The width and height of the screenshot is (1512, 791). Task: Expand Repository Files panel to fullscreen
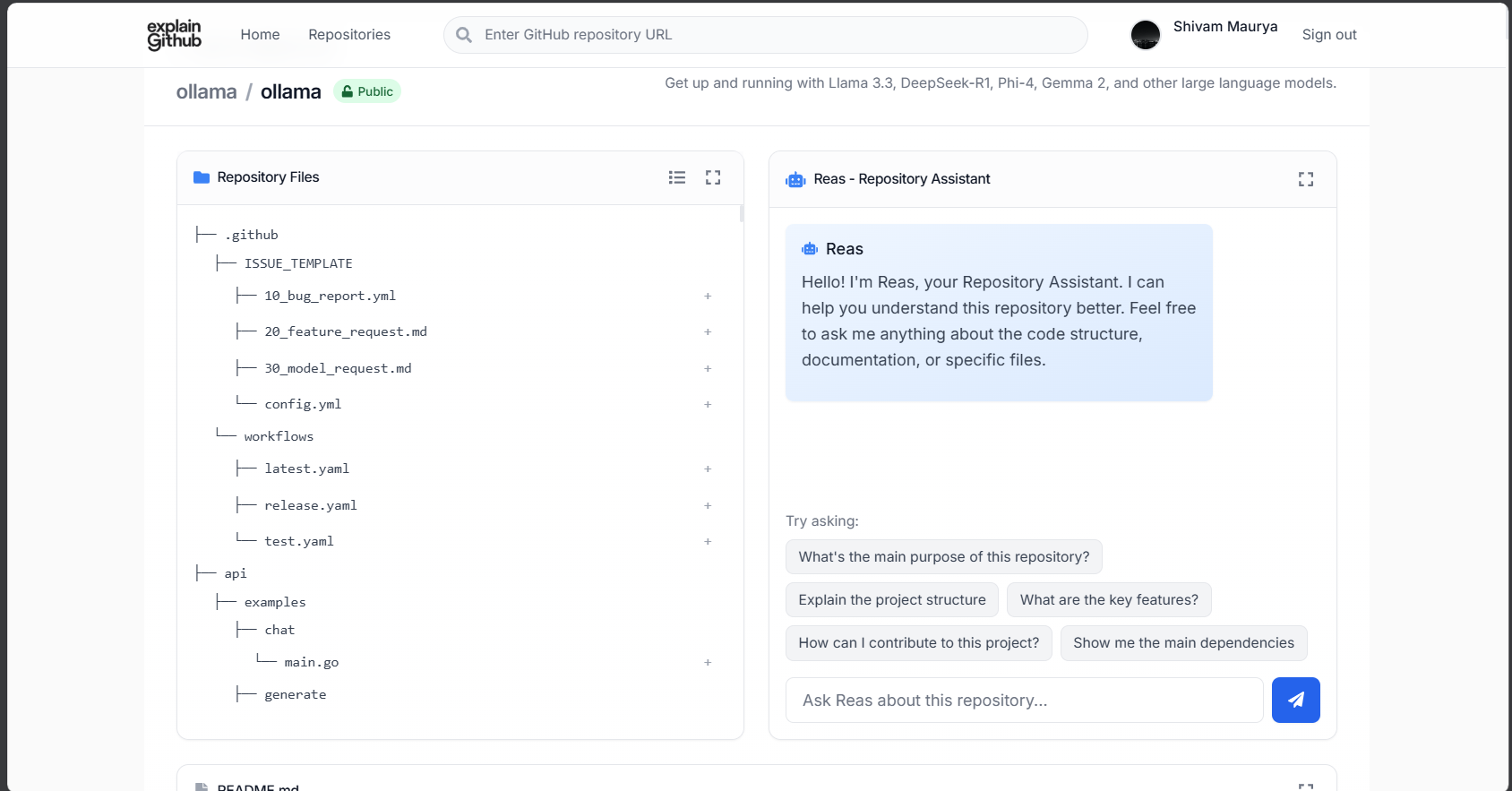click(713, 177)
